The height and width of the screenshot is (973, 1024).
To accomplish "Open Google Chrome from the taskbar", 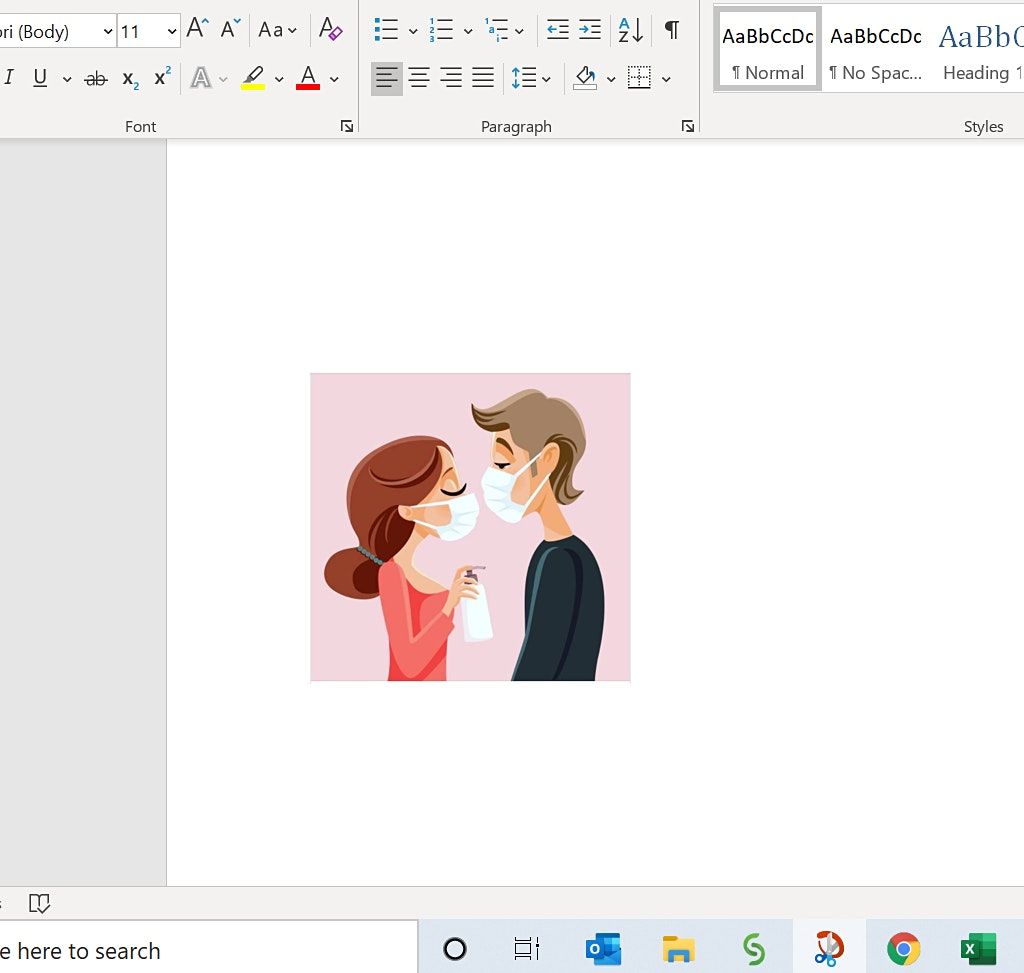I will tap(903, 948).
